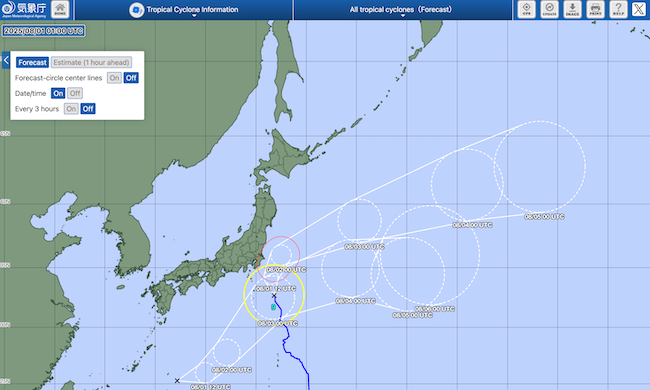
Task: Click the 08/06 00 UTC forecast label
Action: [435, 309]
